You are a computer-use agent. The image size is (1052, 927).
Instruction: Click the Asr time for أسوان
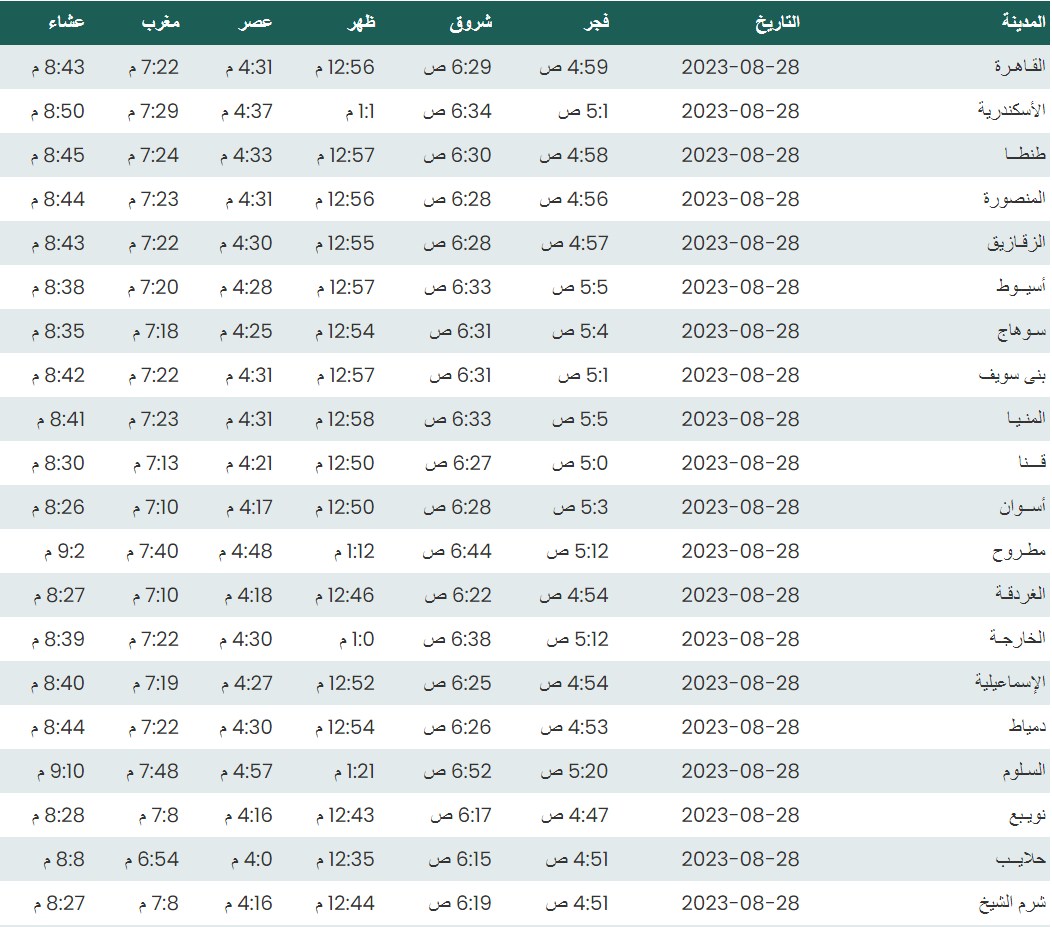point(248,507)
